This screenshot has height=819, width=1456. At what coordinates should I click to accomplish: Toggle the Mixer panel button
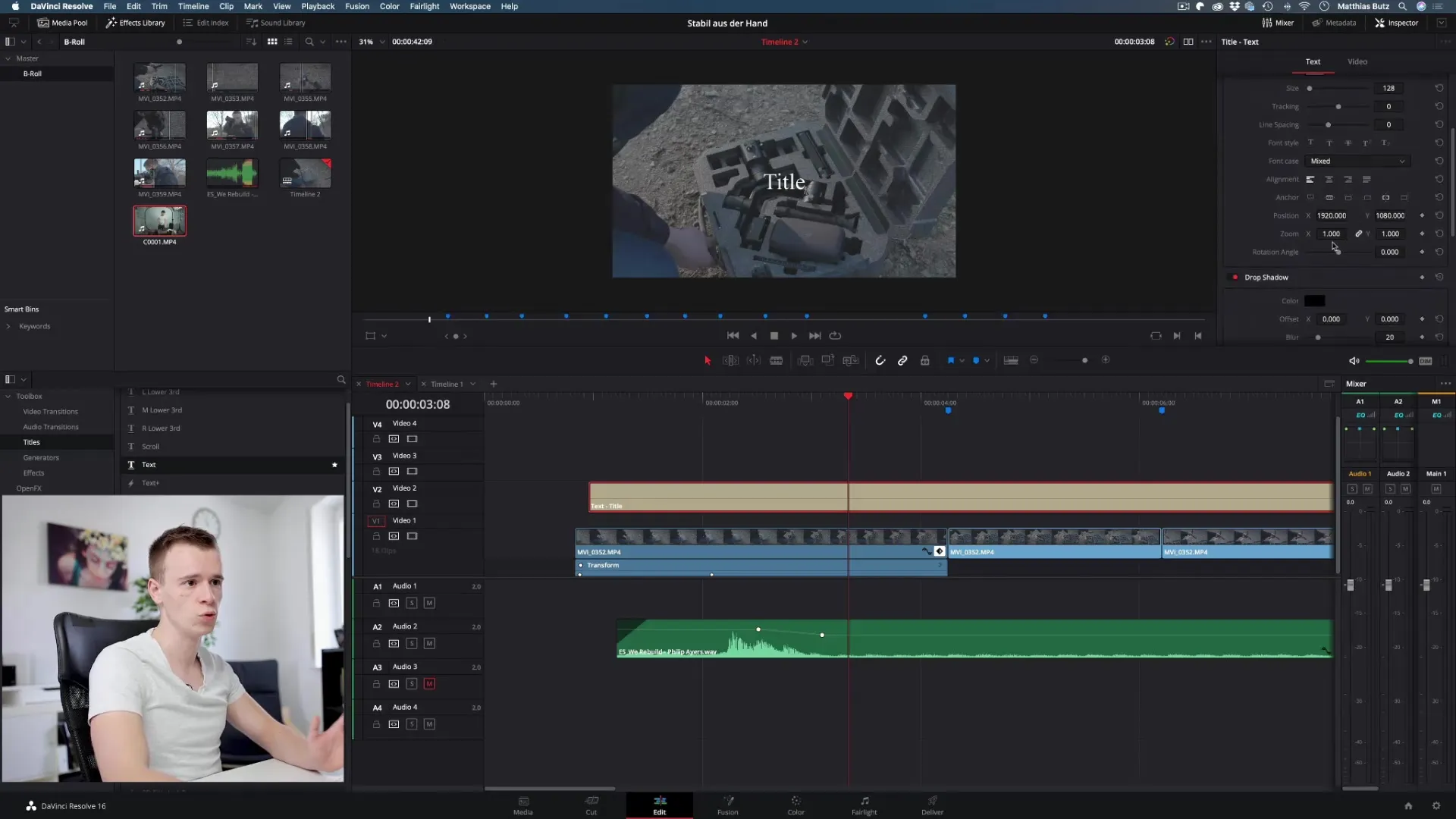[1278, 23]
